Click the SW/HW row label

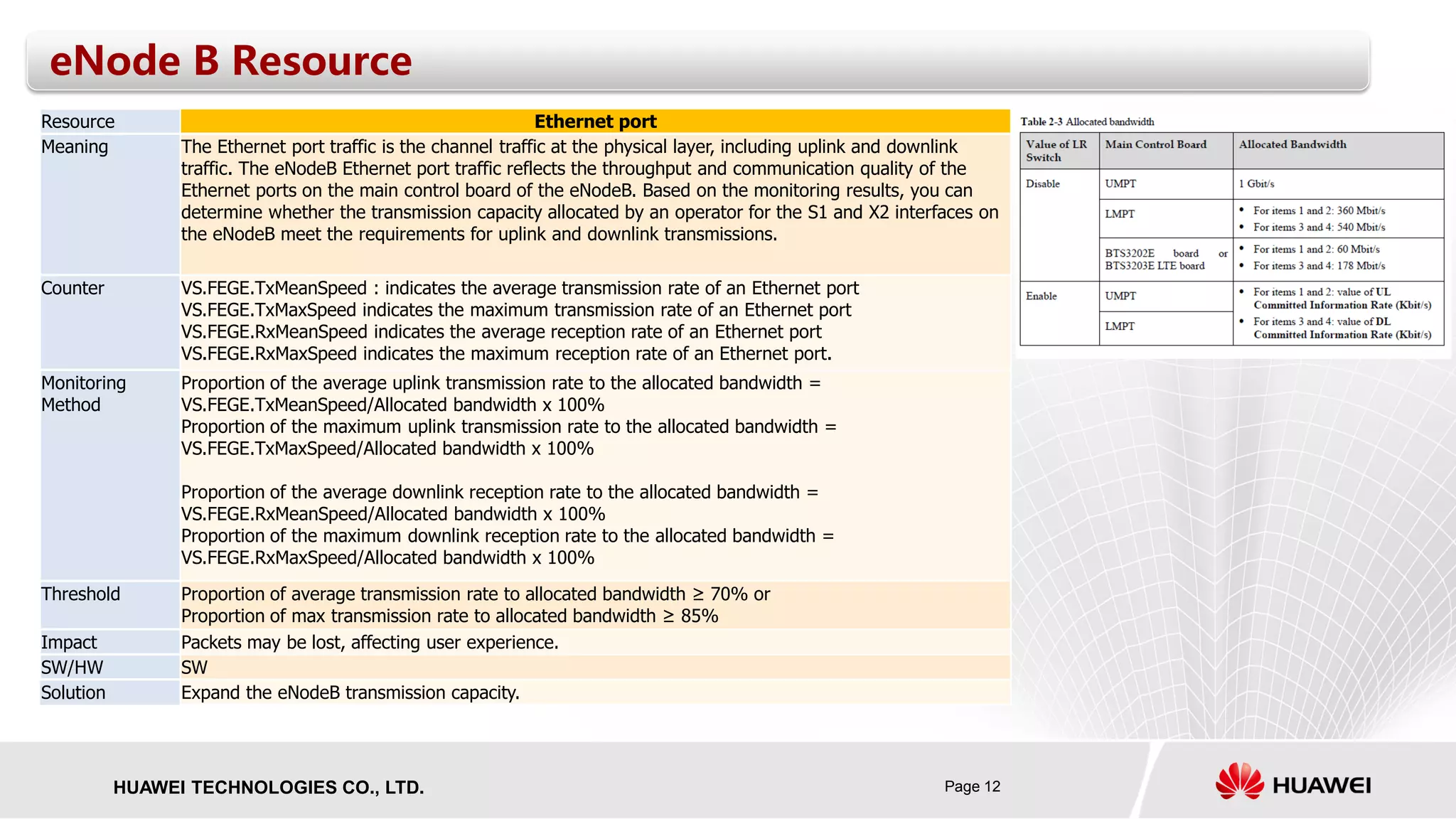click(72, 668)
